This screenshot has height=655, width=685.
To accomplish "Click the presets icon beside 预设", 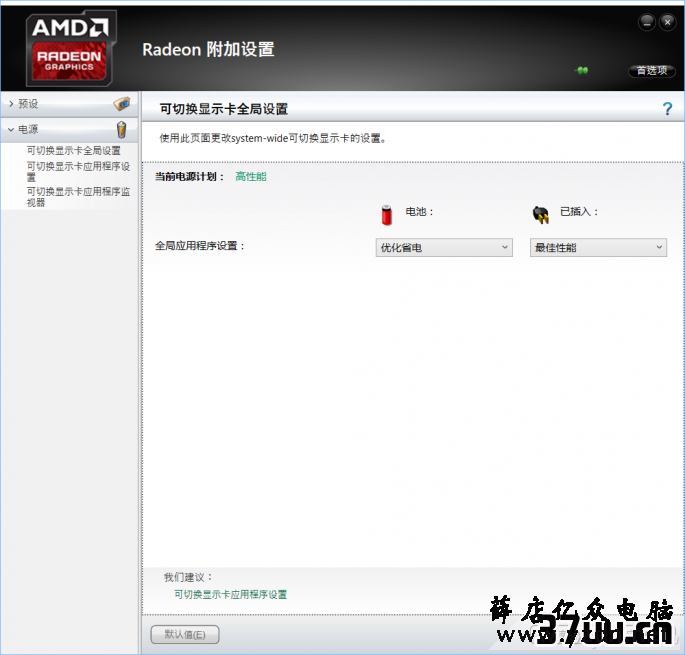I will click(x=122, y=104).
